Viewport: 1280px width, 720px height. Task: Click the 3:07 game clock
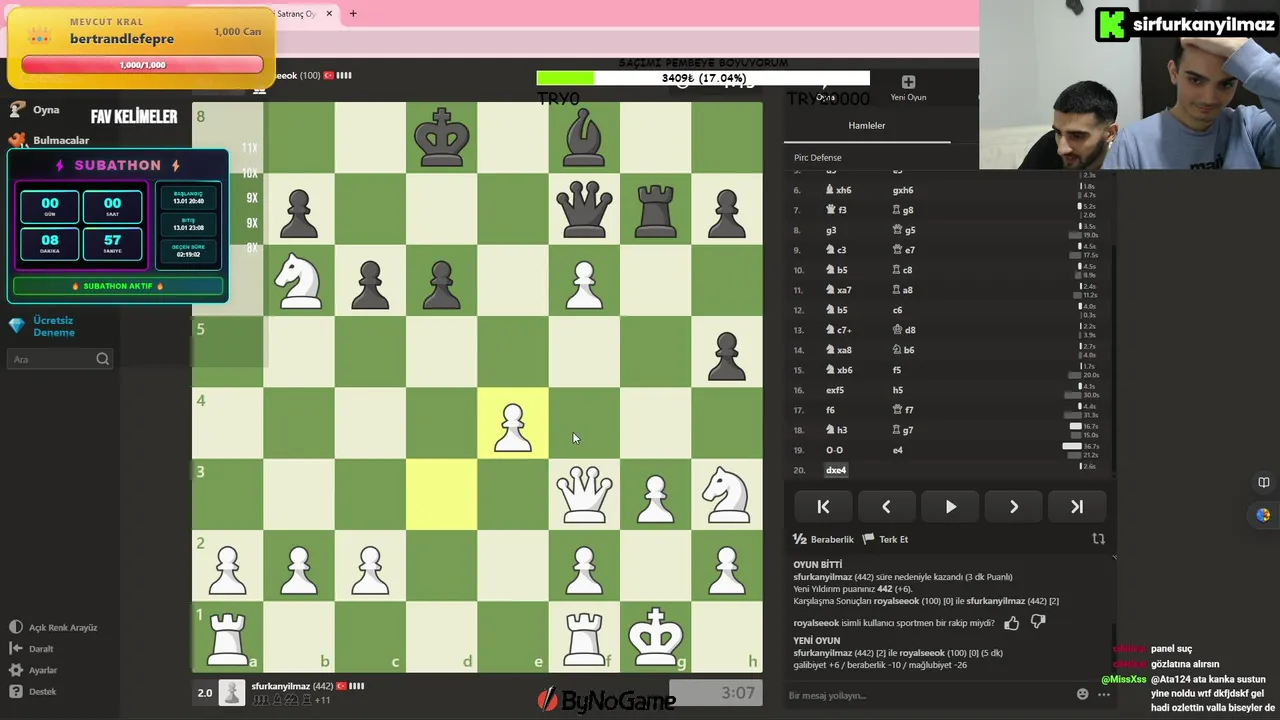coord(716,693)
